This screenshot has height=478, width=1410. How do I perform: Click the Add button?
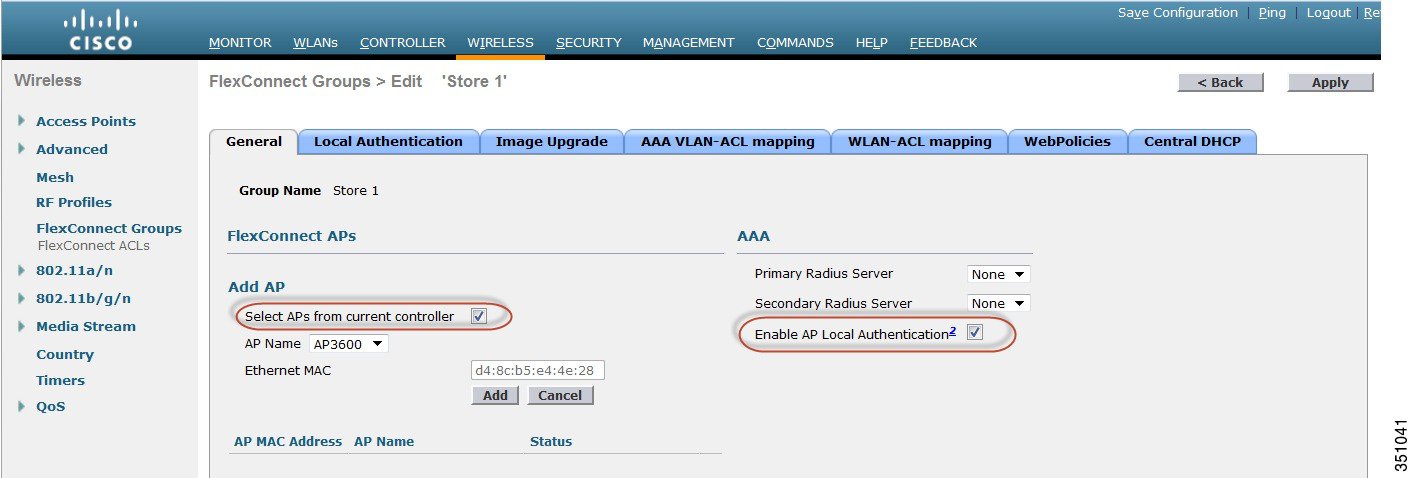[495, 395]
